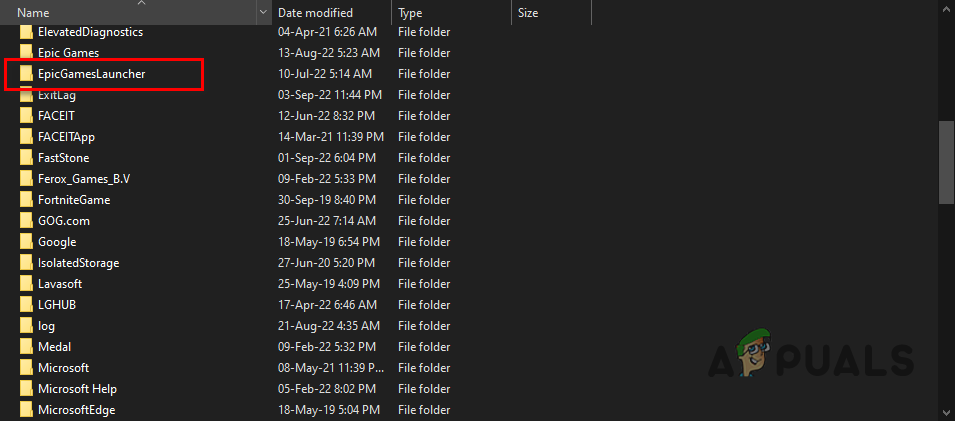Click the FastStone folder icon
Image resolution: width=955 pixels, height=421 pixels.
pos(26,158)
